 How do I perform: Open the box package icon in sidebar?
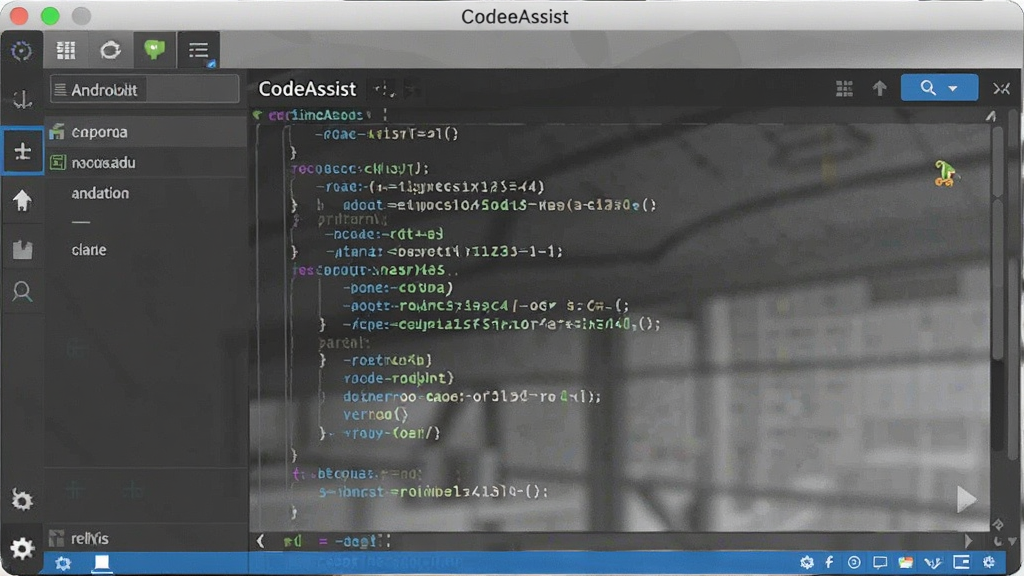[22, 249]
